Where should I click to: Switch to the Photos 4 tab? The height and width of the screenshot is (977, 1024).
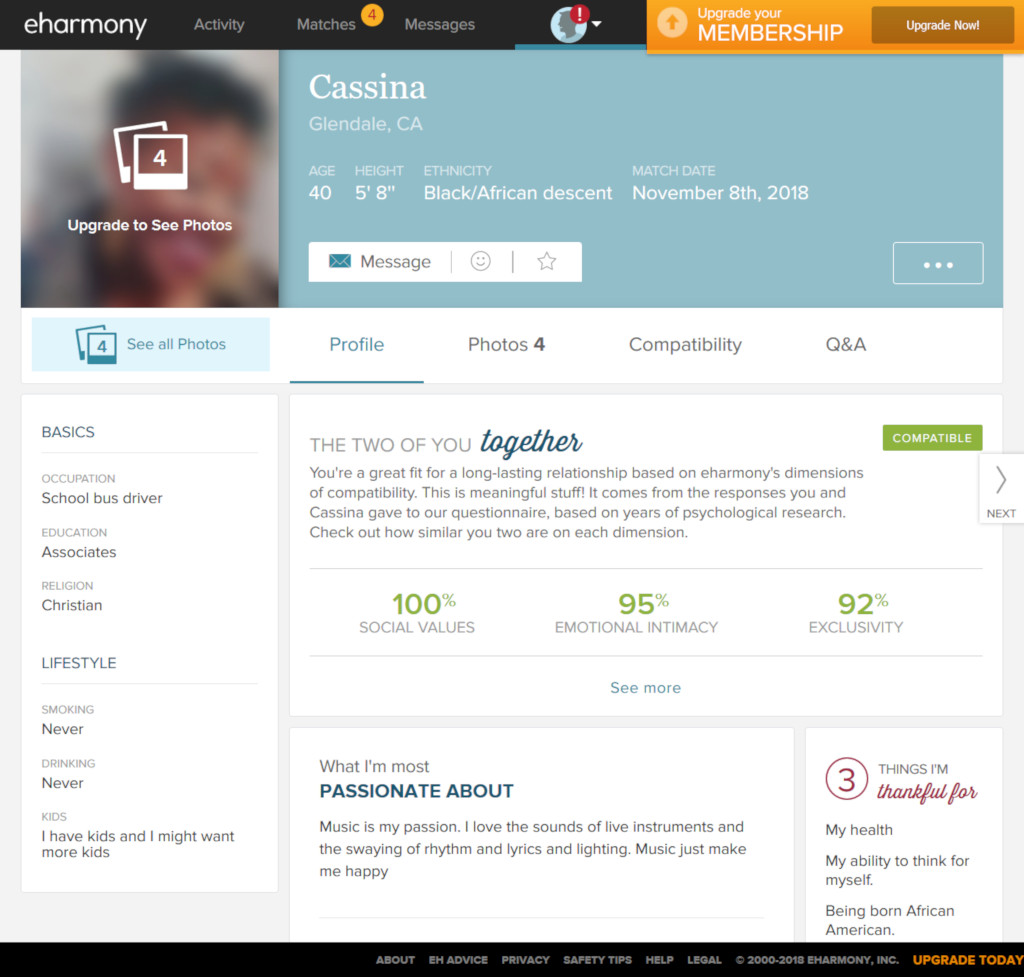506,344
